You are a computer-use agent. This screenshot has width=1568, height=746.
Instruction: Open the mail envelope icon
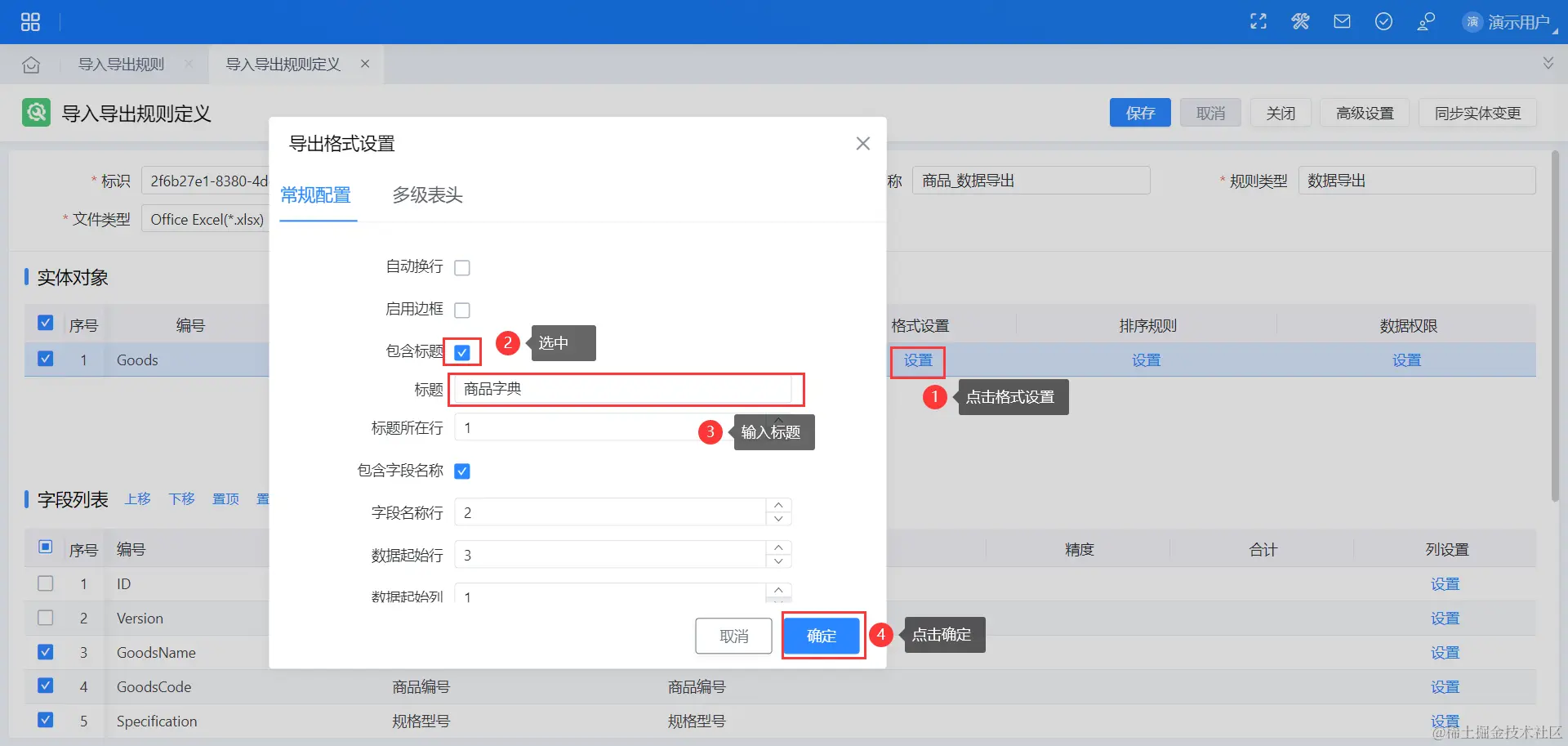tap(1342, 22)
